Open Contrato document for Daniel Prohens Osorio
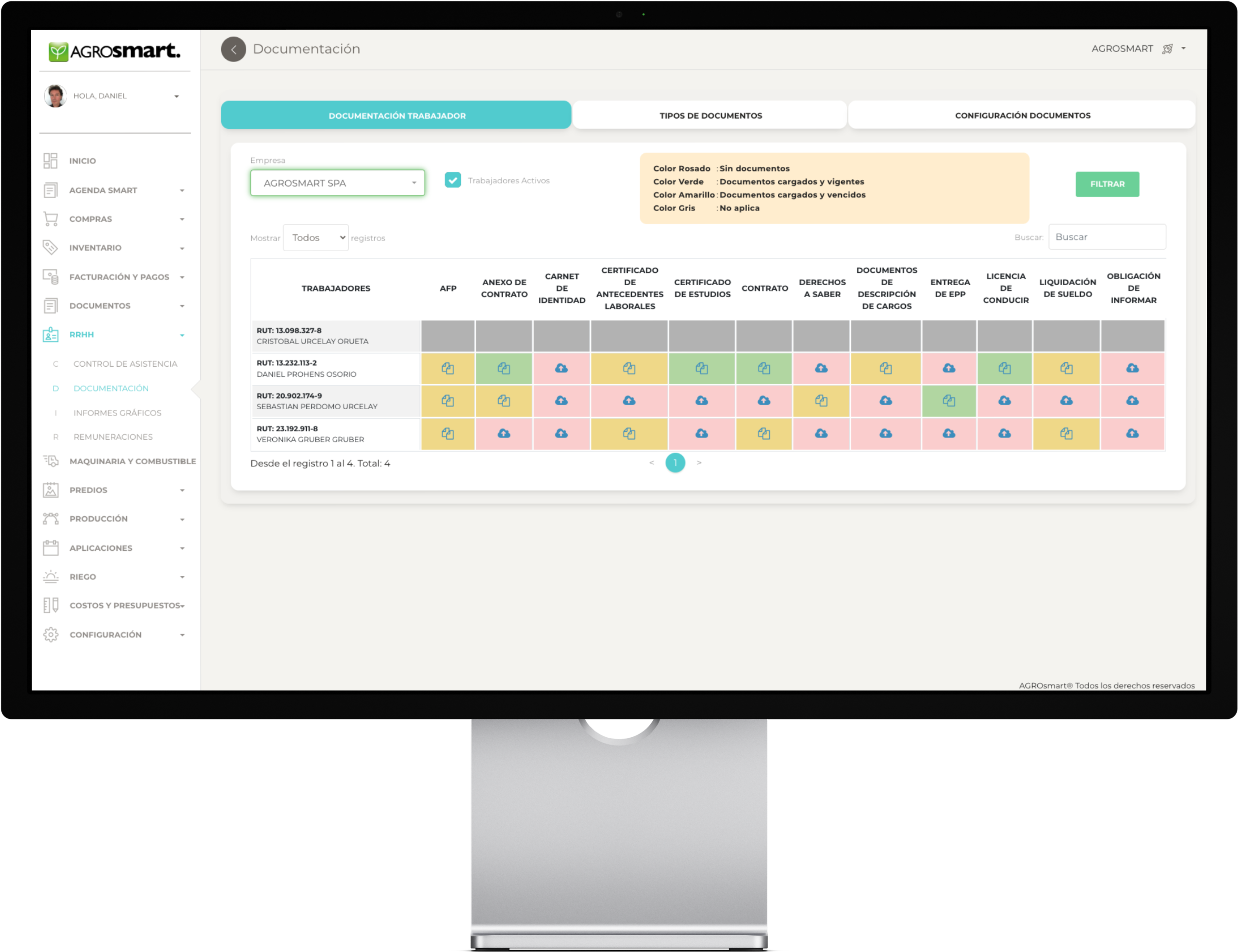 tap(764, 368)
